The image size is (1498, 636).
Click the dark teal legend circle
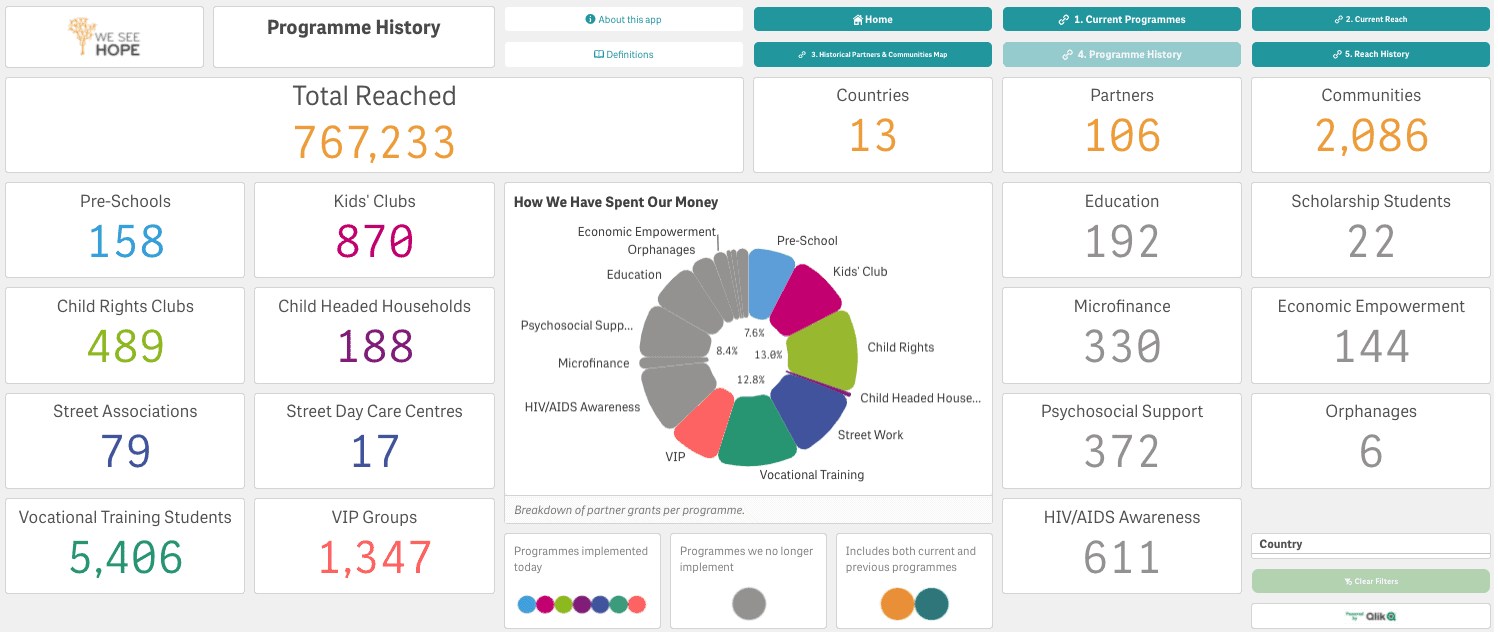931,604
